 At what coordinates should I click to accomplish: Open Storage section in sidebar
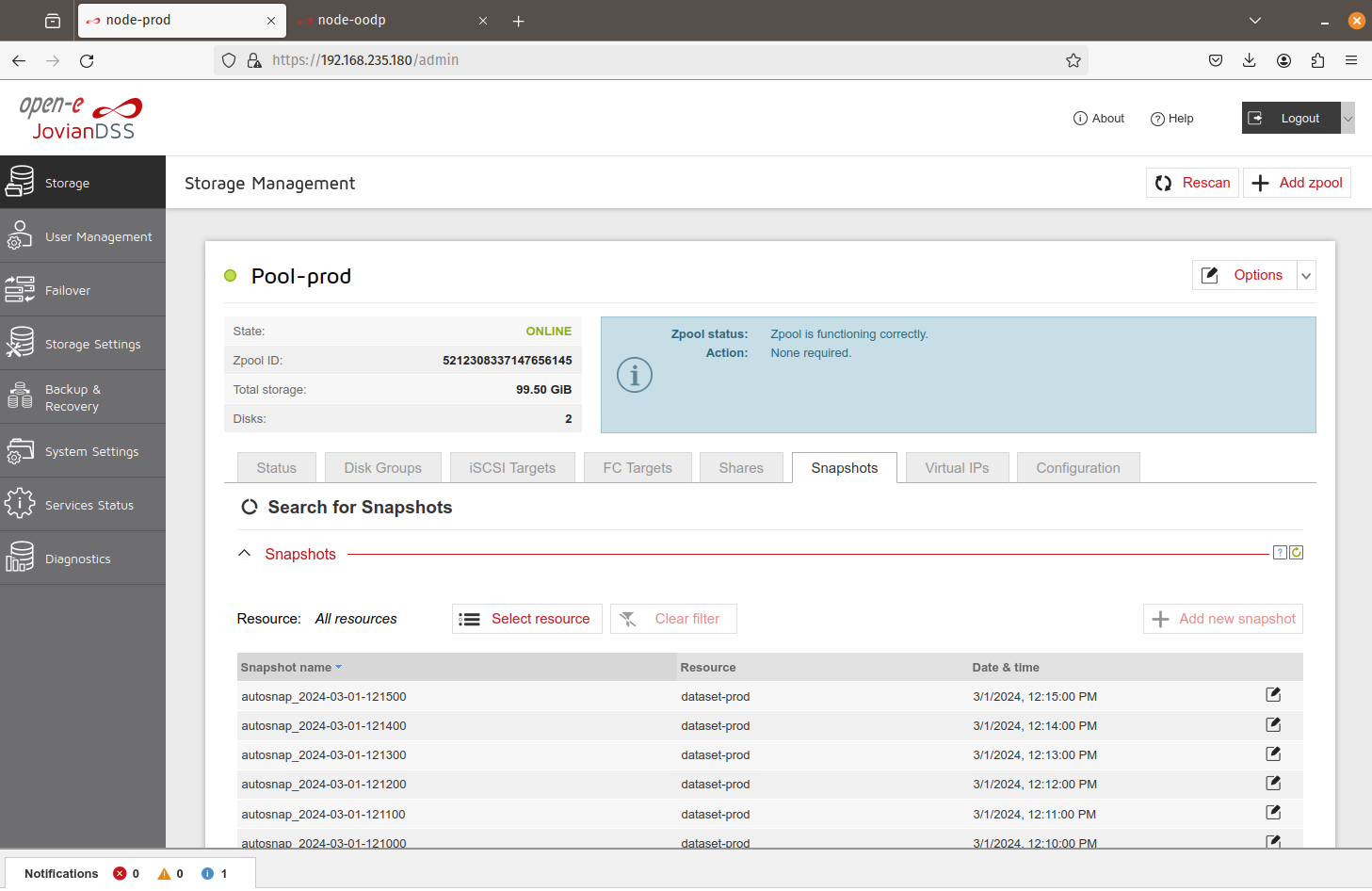[83, 183]
